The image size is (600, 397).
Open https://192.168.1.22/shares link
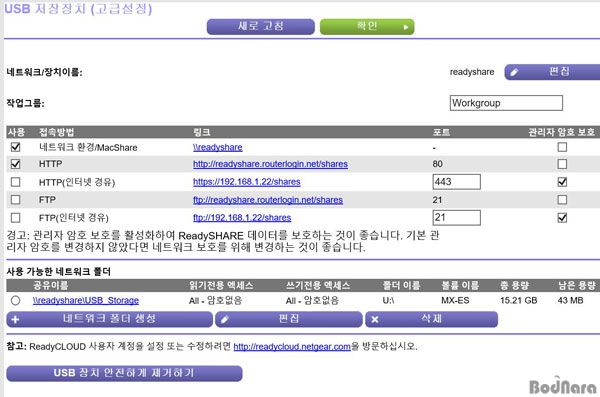pos(246,182)
